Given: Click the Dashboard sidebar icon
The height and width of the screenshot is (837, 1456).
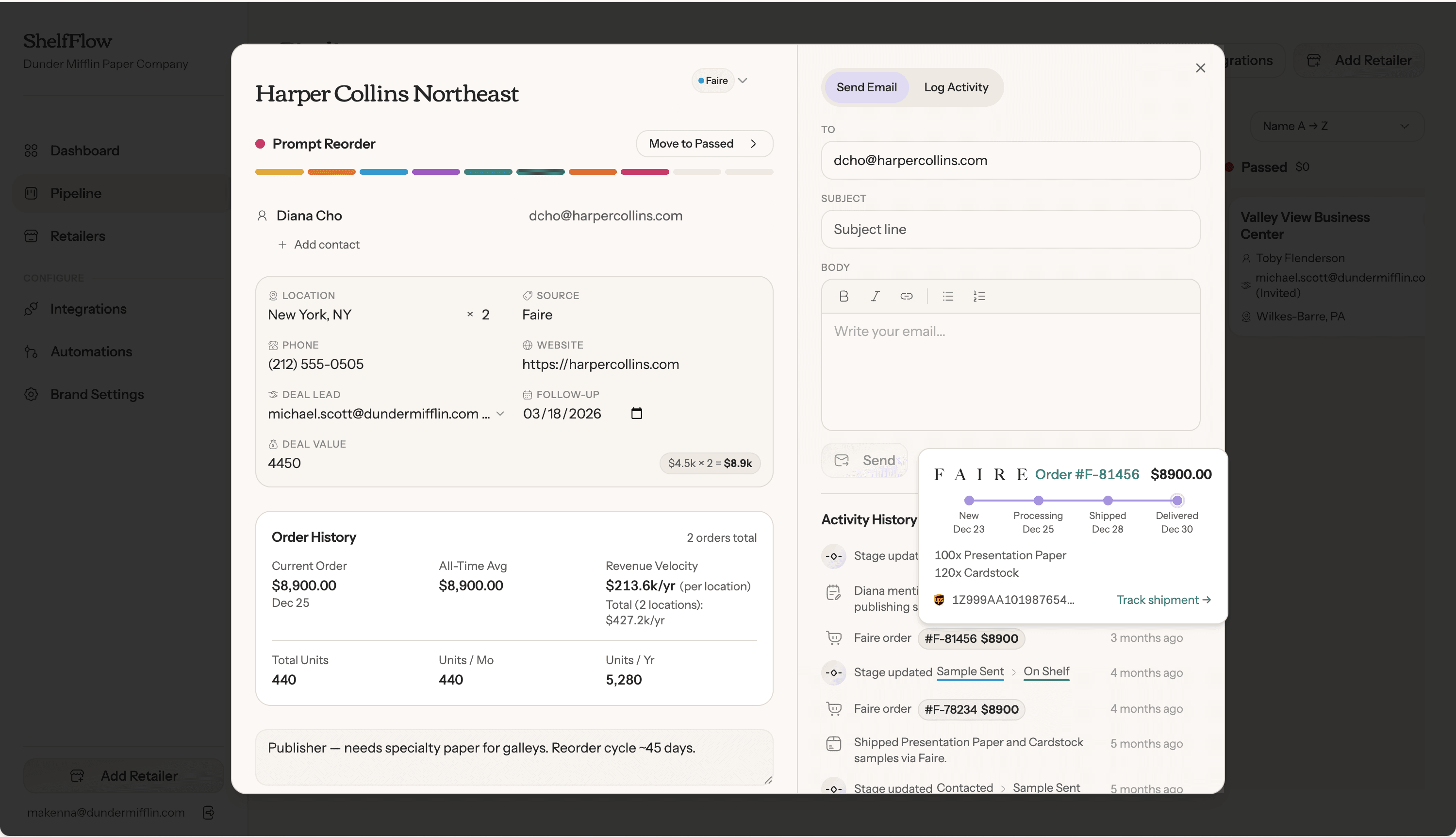Looking at the screenshot, I should pyautogui.click(x=31, y=151).
